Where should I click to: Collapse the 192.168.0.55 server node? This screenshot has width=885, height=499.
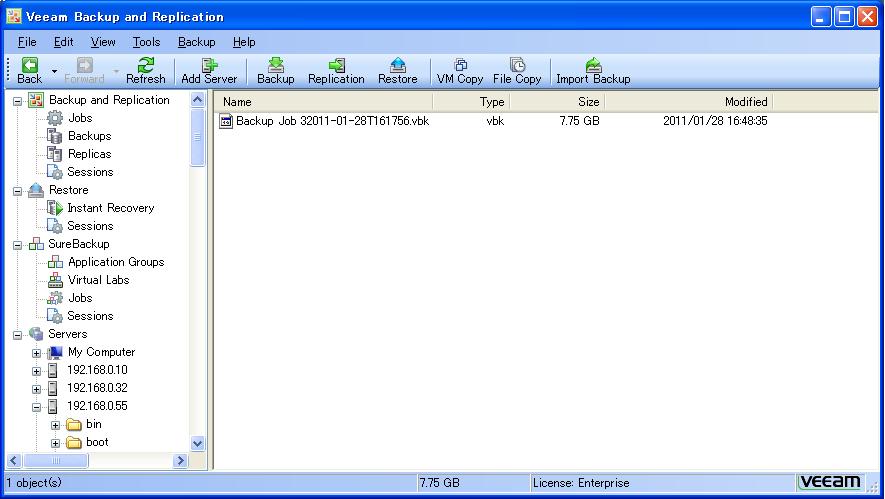coord(36,408)
